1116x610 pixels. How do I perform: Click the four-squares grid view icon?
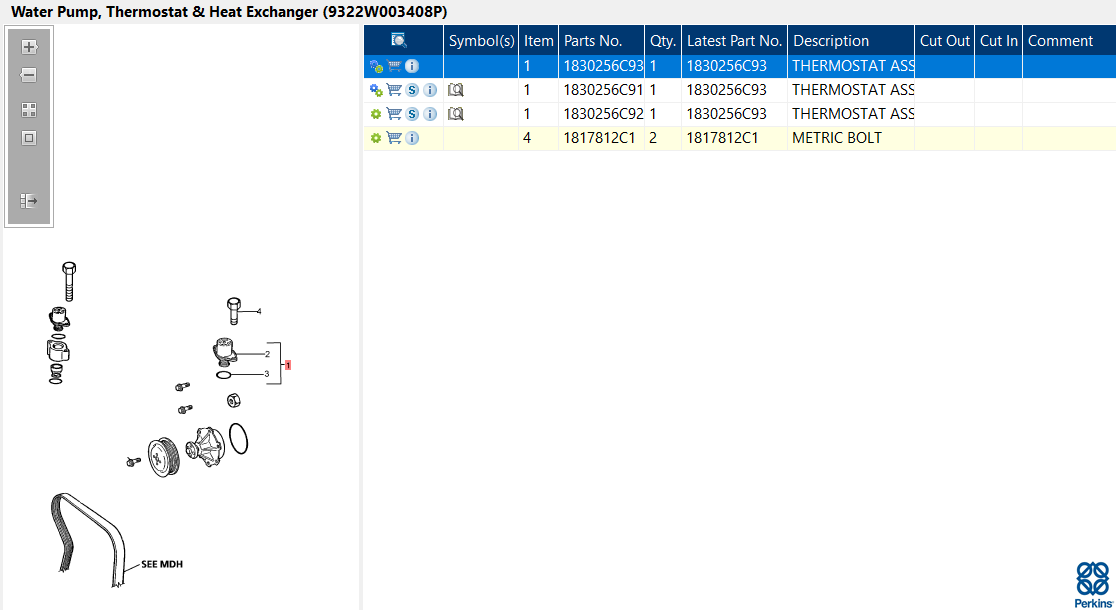(x=29, y=110)
